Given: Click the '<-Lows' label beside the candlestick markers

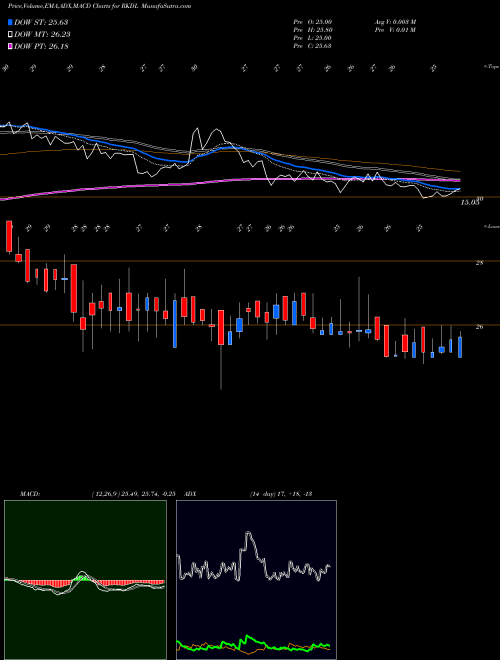Looking at the screenshot, I should click(x=491, y=226).
